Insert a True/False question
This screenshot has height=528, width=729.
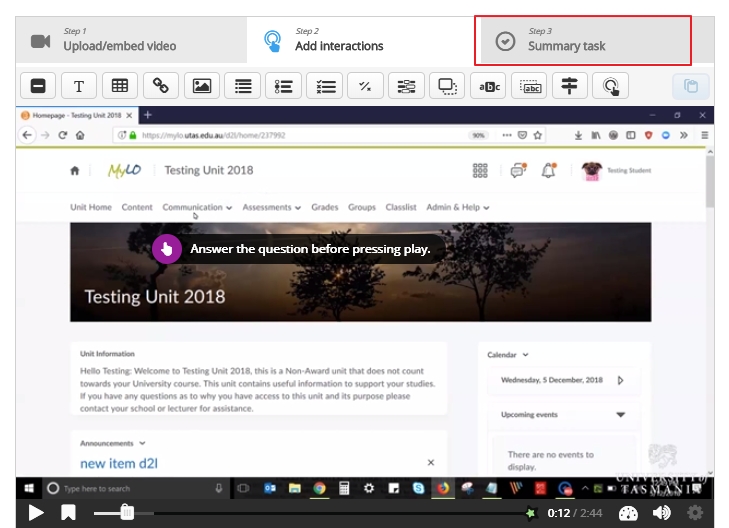tap(365, 86)
